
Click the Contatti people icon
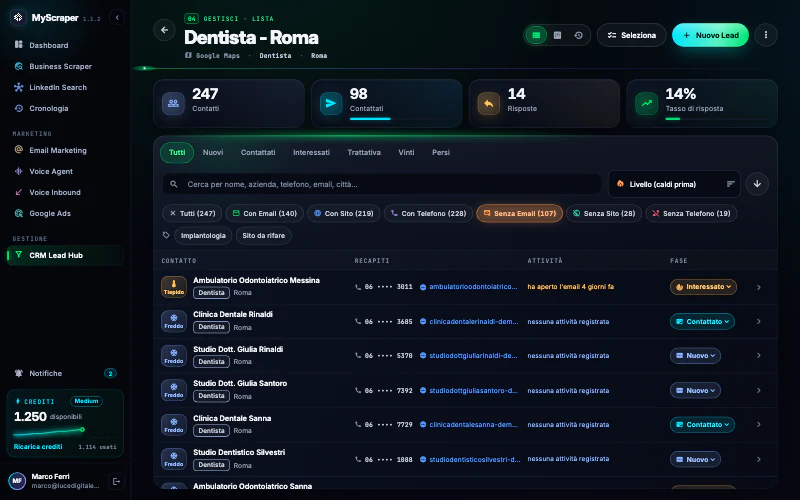[x=173, y=104]
